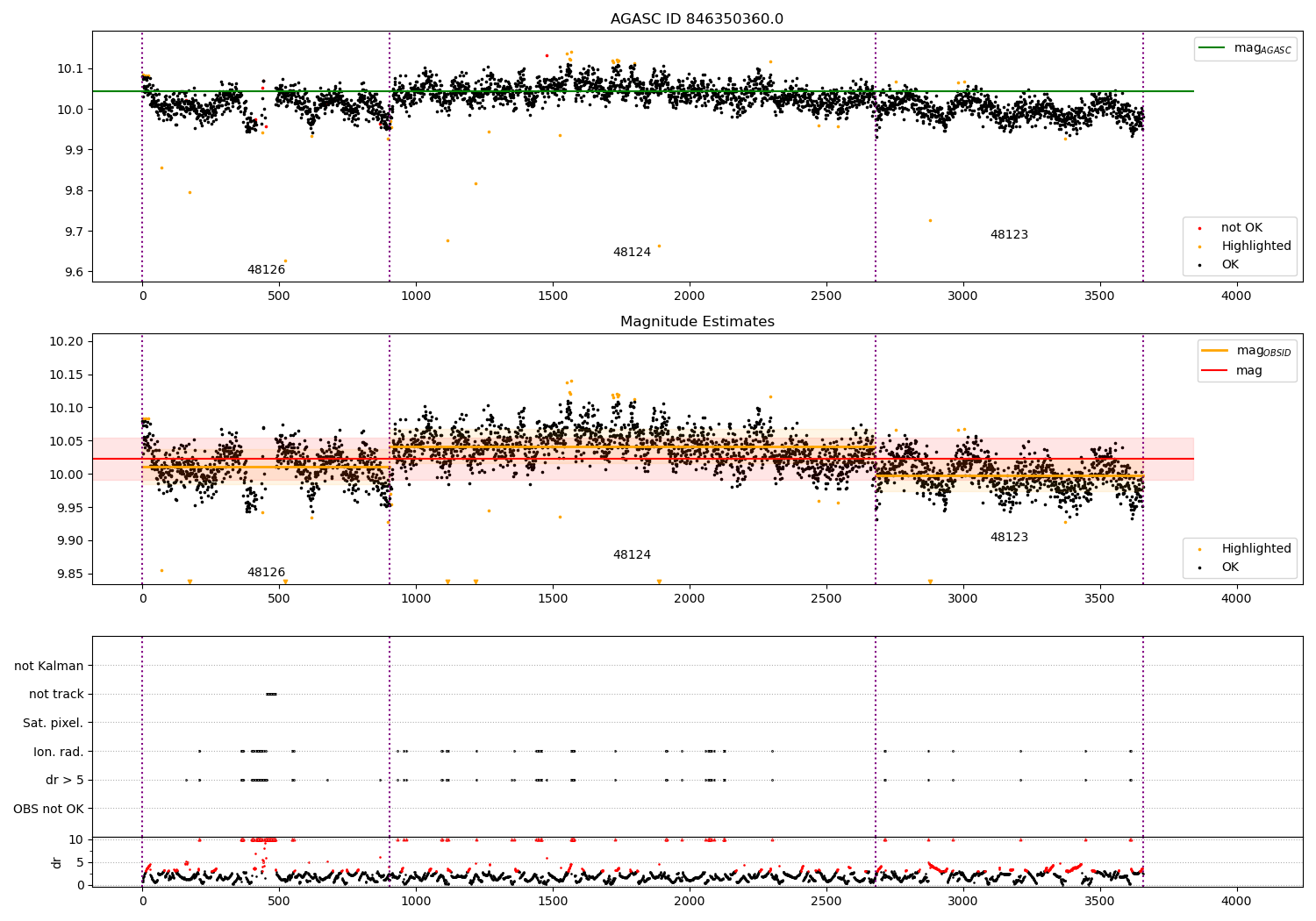
Task: Click the 10.15 y-axis tick label
Action: tap(66, 375)
